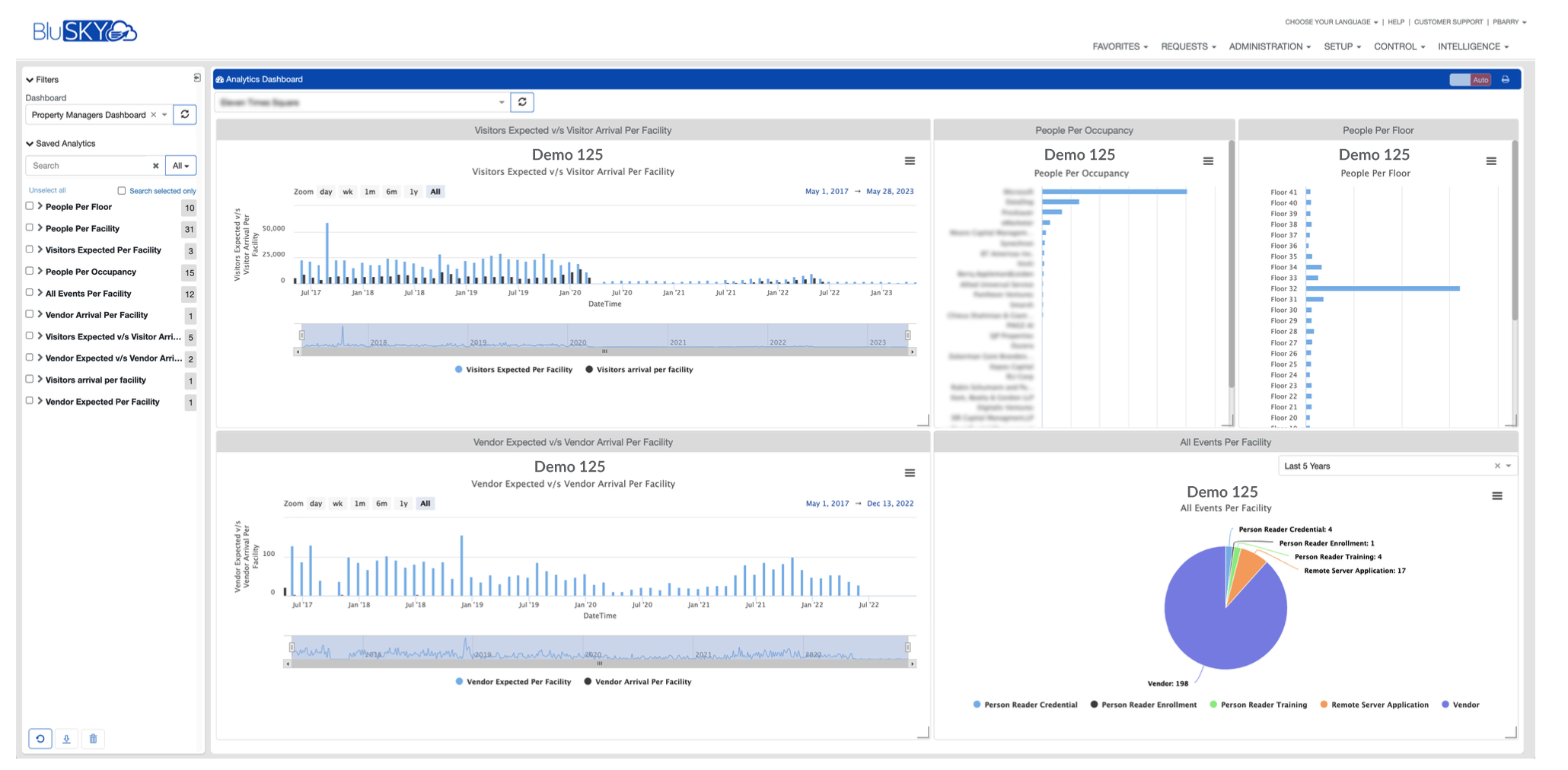Open the All Events Per Facility pie chart menu

1497,495
